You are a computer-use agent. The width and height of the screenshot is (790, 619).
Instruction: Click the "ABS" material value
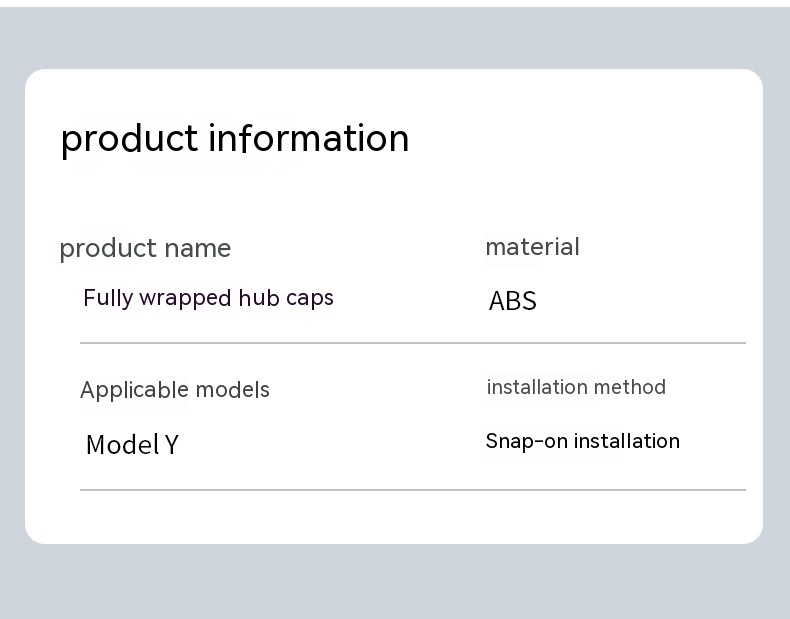coord(512,301)
